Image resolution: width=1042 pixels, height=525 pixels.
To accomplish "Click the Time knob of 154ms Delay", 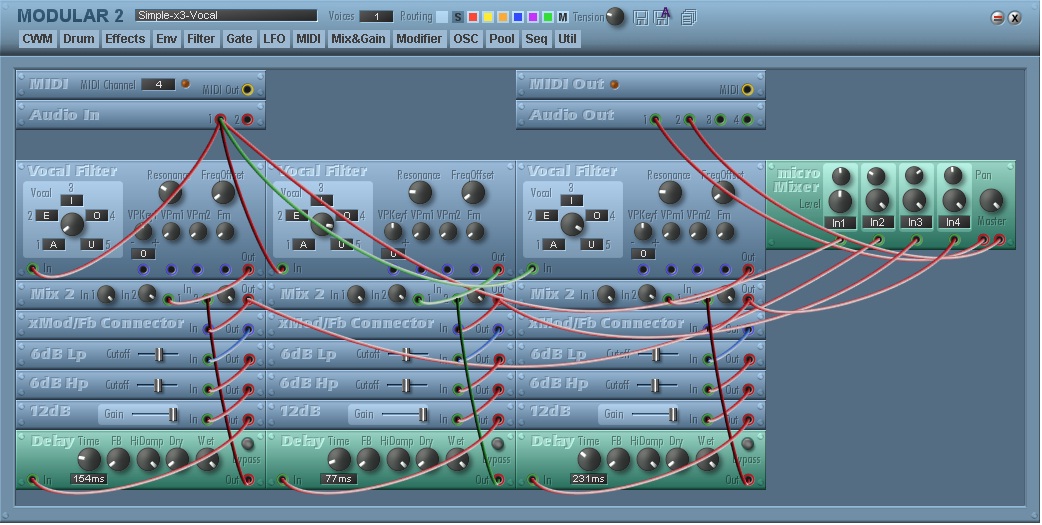I will [x=88, y=459].
